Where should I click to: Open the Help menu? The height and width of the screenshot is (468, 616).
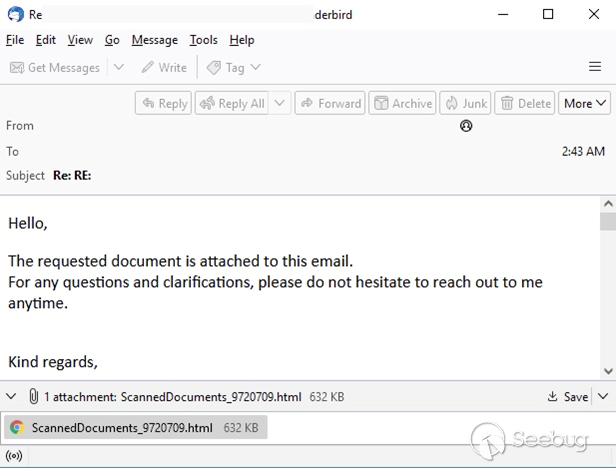(x=242, y=40)
